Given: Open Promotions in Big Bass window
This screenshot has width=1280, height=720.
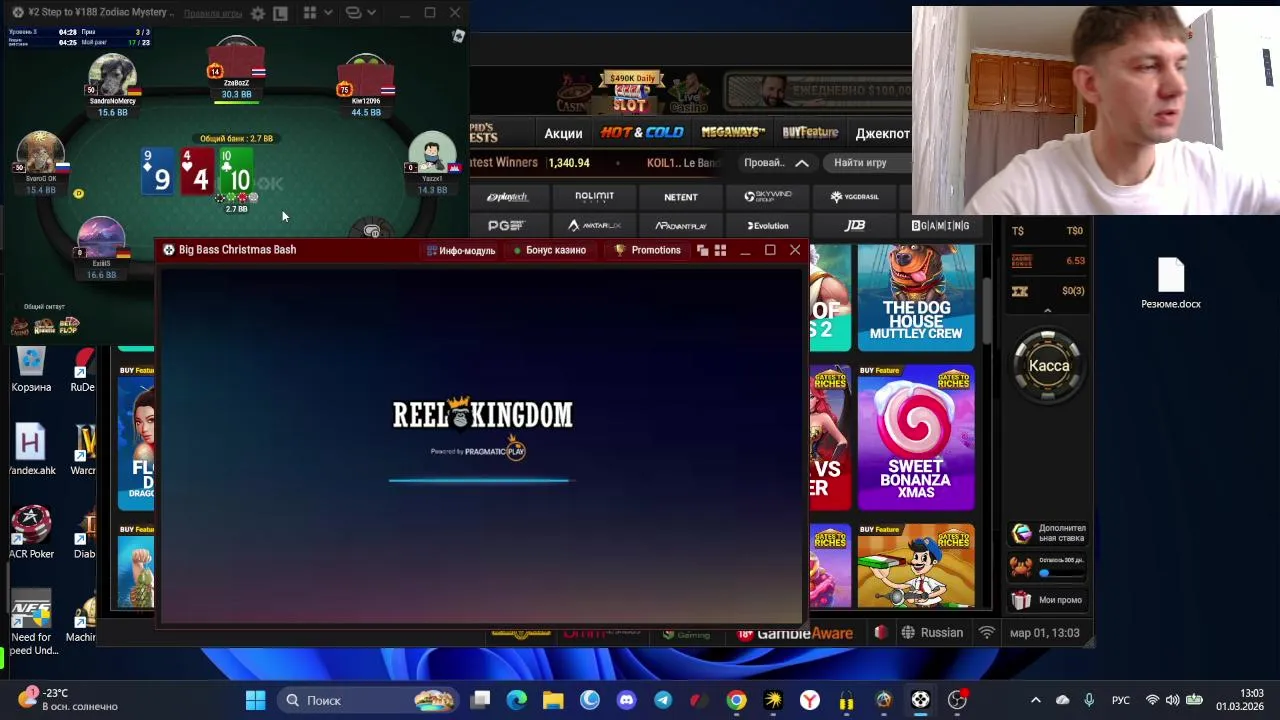Looking at the screenshot, I should [647, 250].
